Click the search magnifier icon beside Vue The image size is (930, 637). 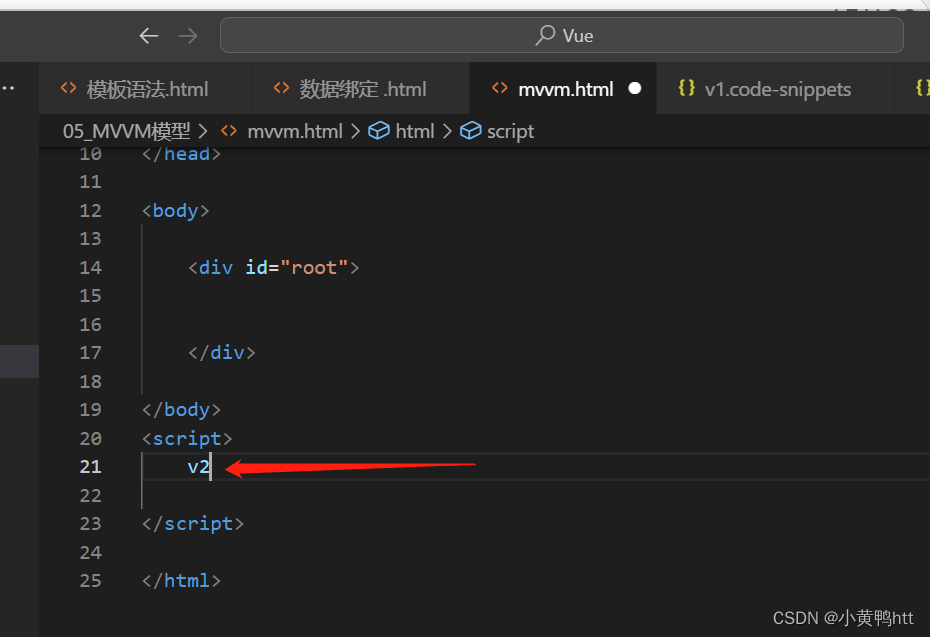[x=545, y=36]
